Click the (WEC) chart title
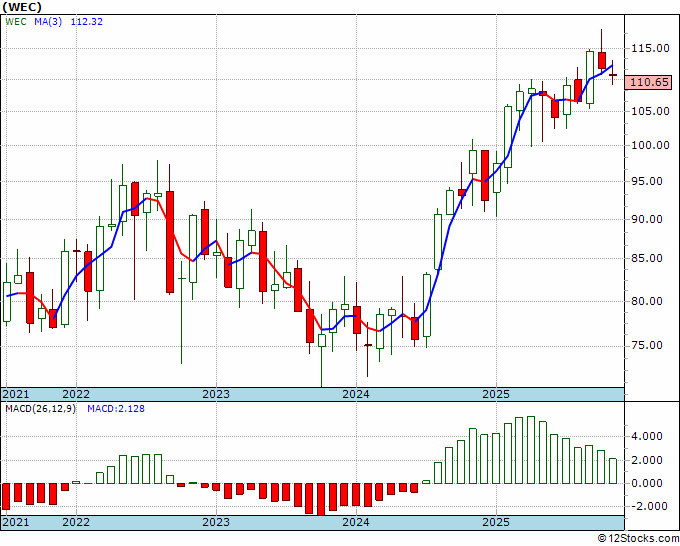This screenshot has height=546, width=680. point(22,7)
